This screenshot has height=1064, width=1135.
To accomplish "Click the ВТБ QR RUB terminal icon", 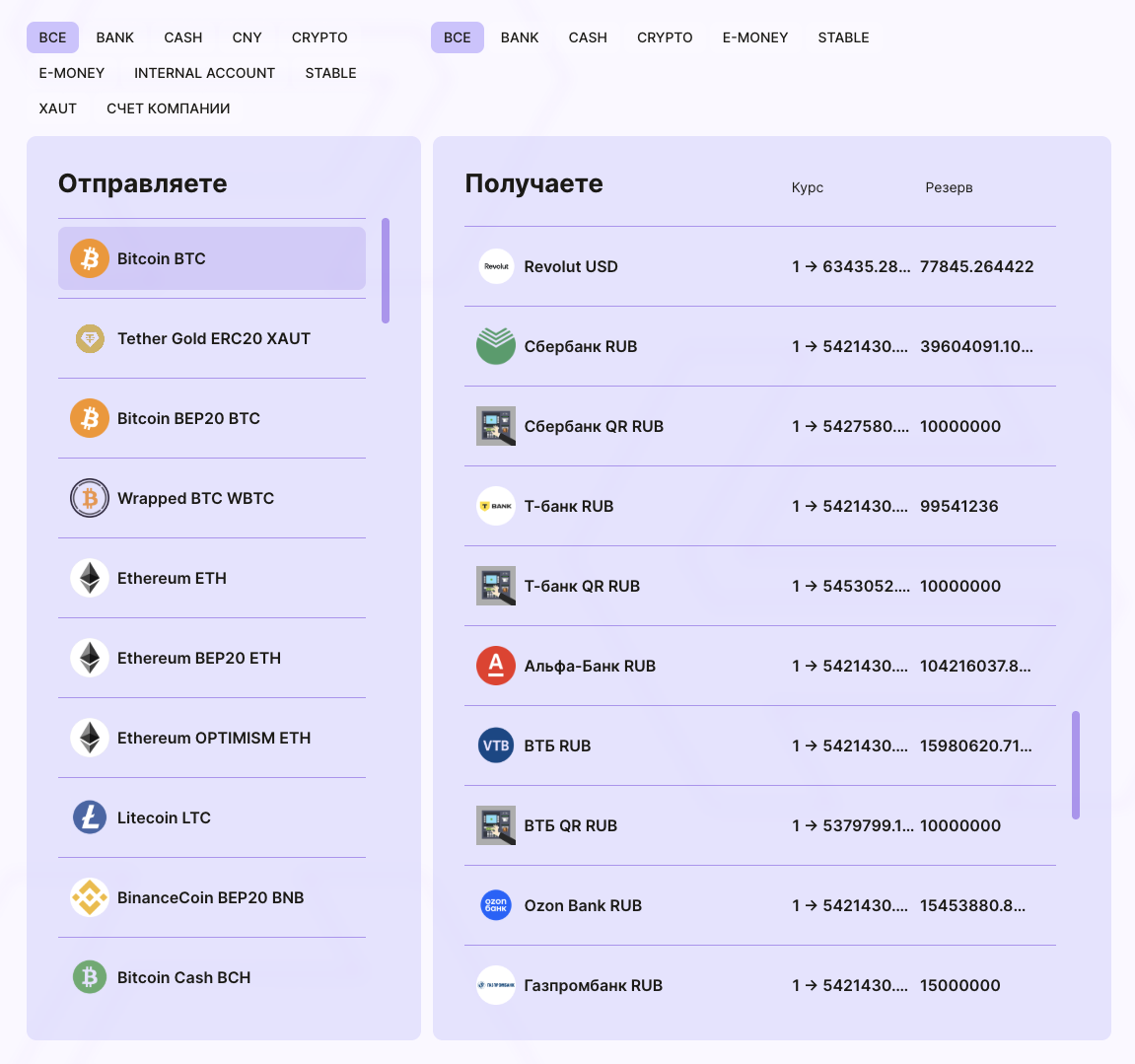I will 496,825.
